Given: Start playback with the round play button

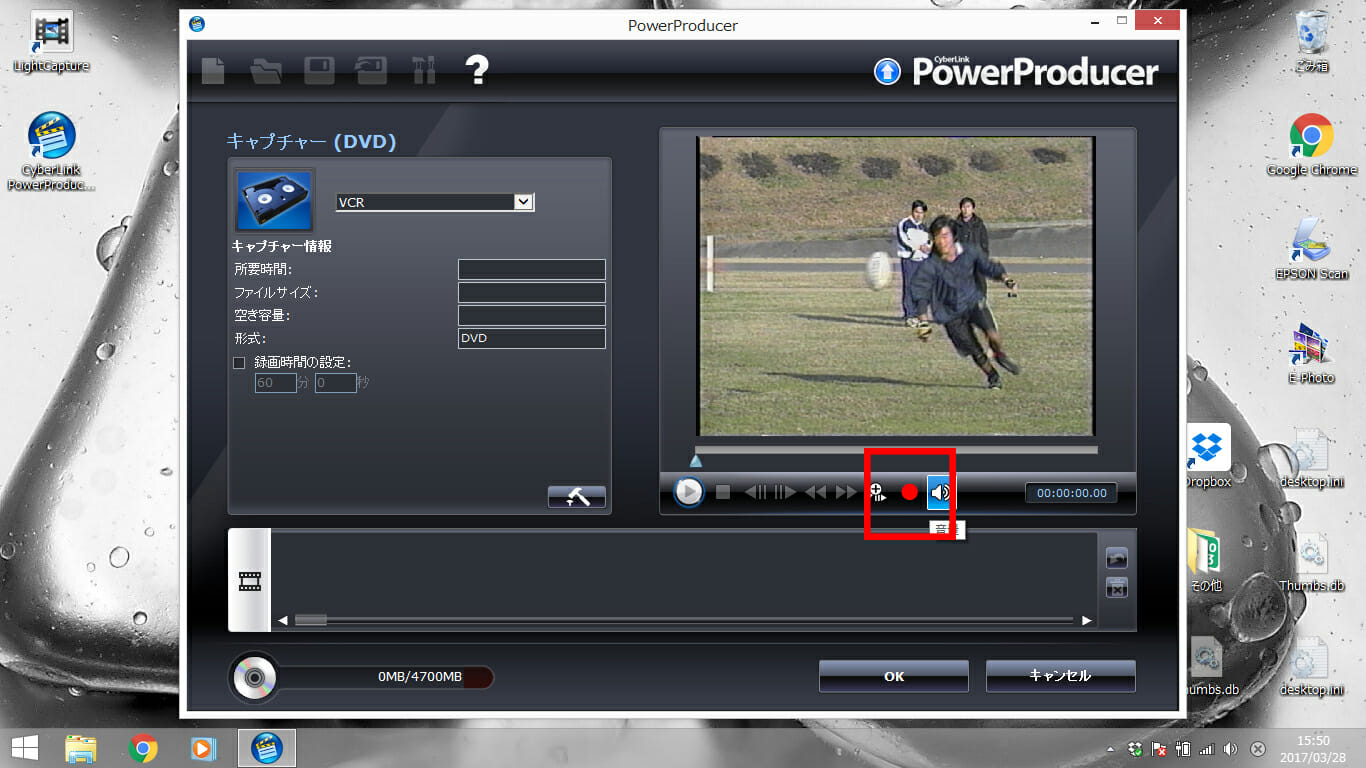Looking at the screenshot, I should pyautogui.click(x=688, y=492).
